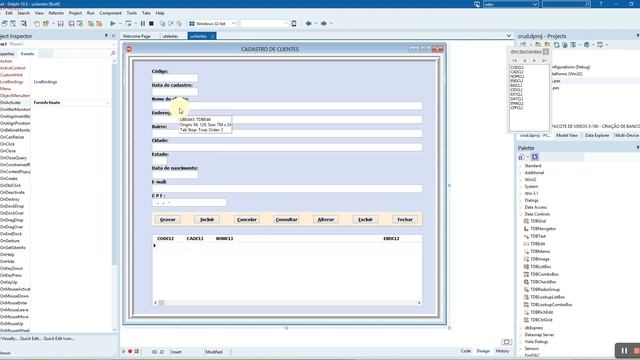Click the CPF masked input field
Screen dimensions: 640x360
(189, 202)
